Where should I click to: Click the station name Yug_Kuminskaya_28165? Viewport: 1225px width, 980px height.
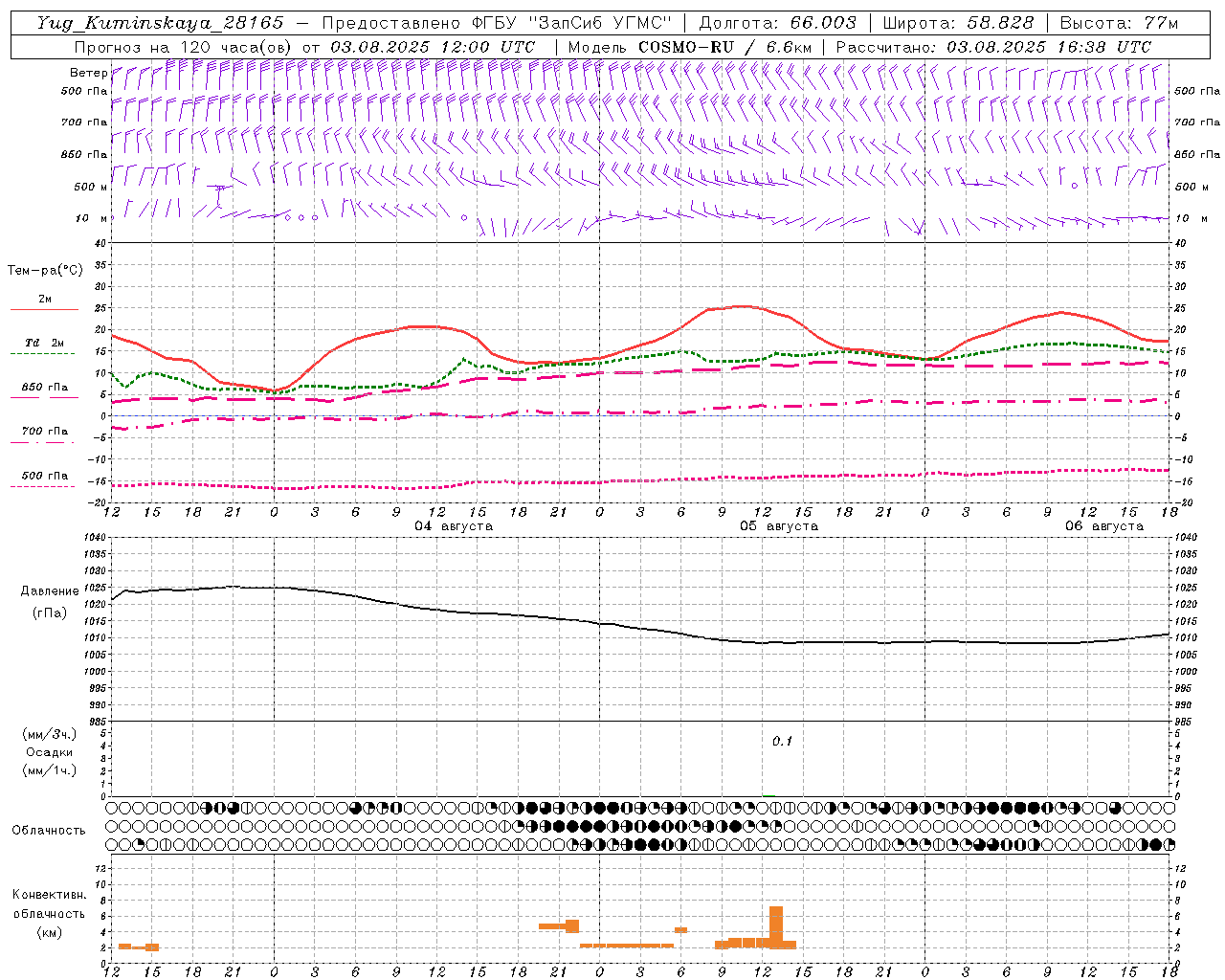[x=160, y=23]
